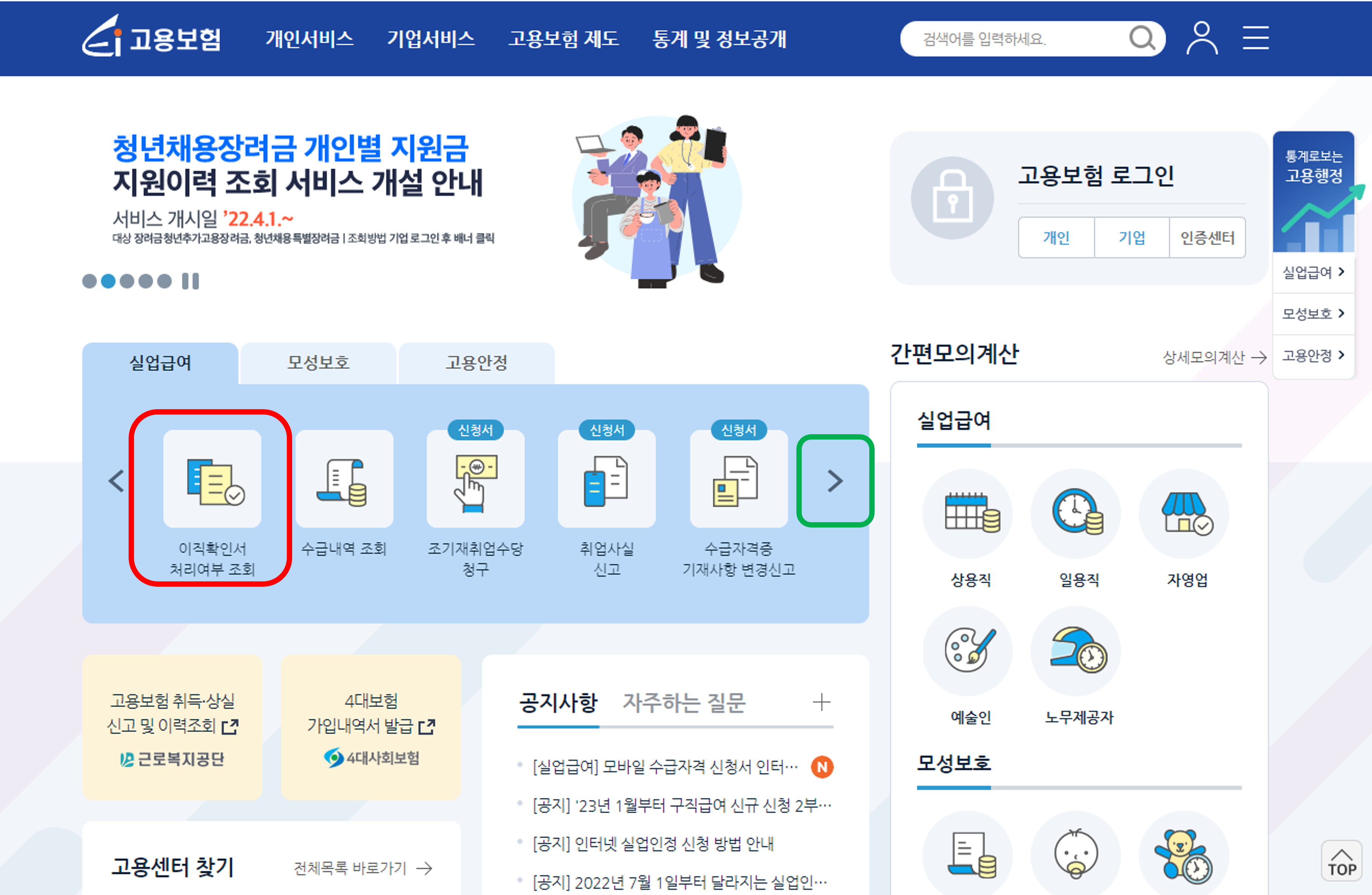Open 수급내역 조회 icon
Viewport: 1372px width, 895px height.
click(344, 479)
